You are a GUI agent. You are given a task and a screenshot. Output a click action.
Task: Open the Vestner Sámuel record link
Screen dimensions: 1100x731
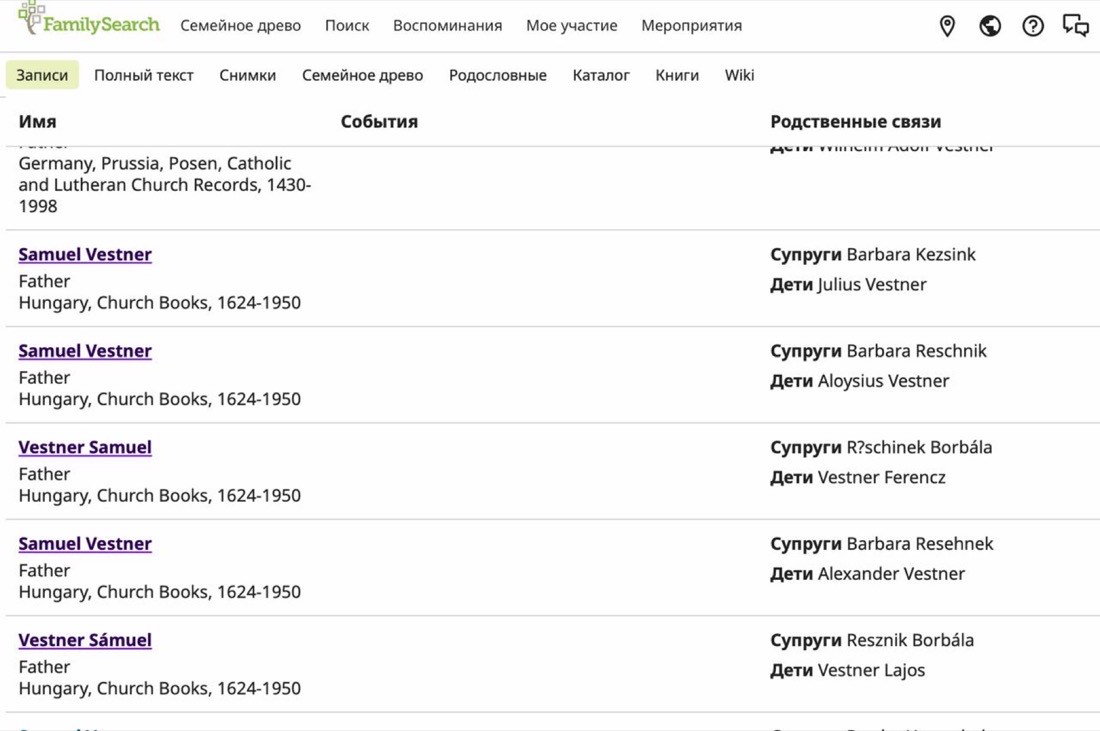(x=85, y=641)
